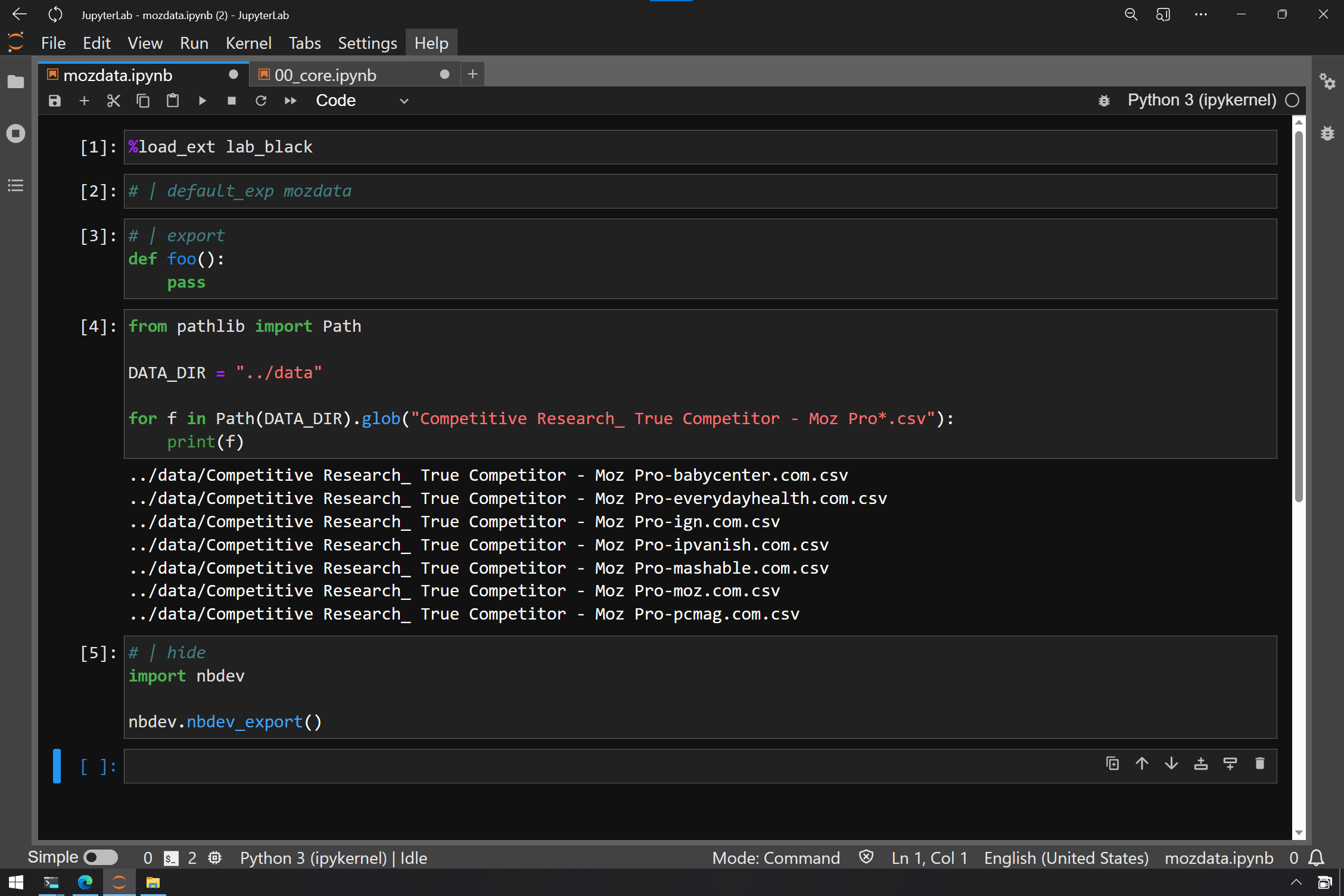Open the cell type Code dropdown
The width and height of the screenshot is (1344, 896).
coord(362,101)
